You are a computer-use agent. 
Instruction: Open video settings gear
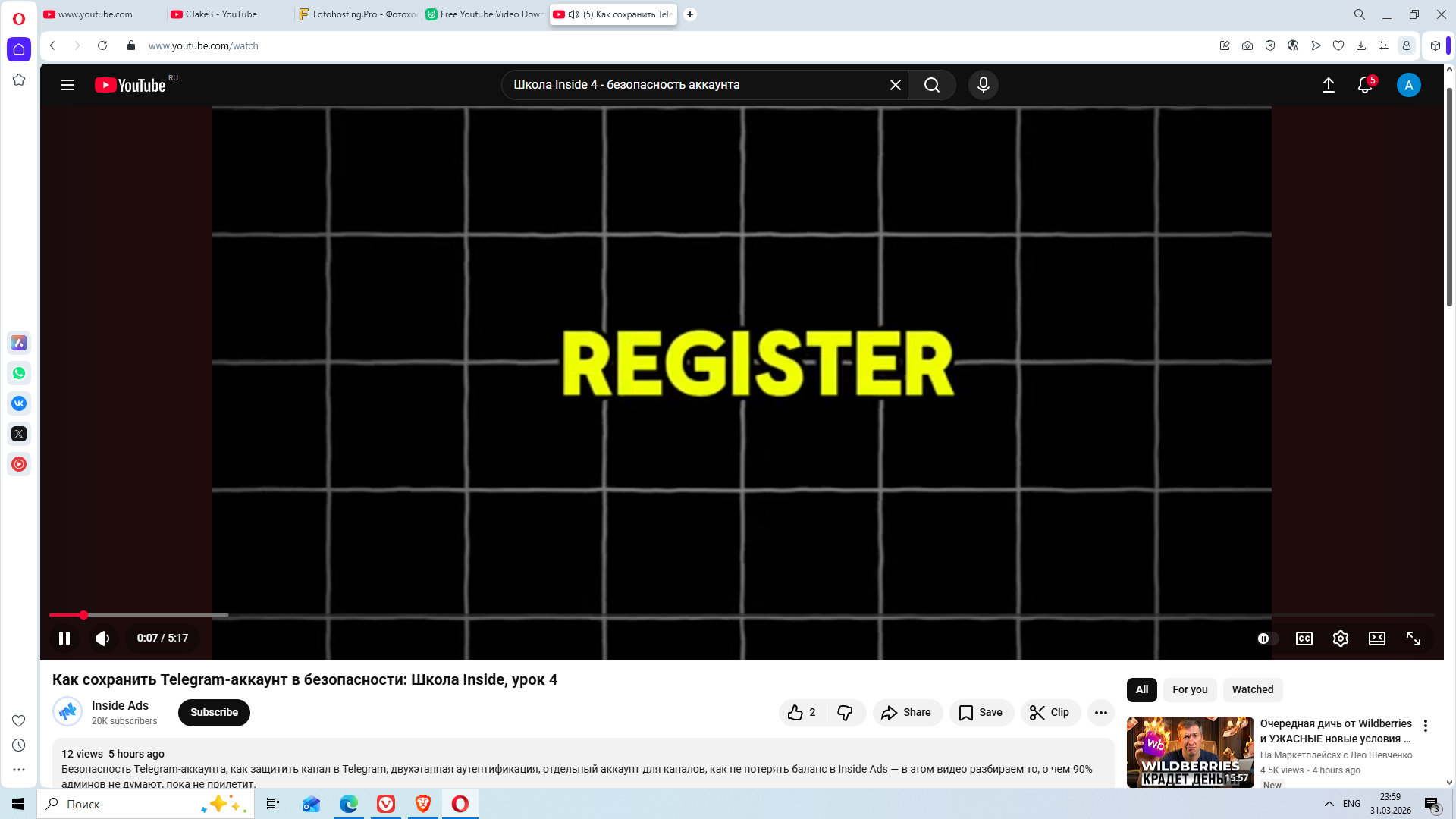pos(1340,639)
